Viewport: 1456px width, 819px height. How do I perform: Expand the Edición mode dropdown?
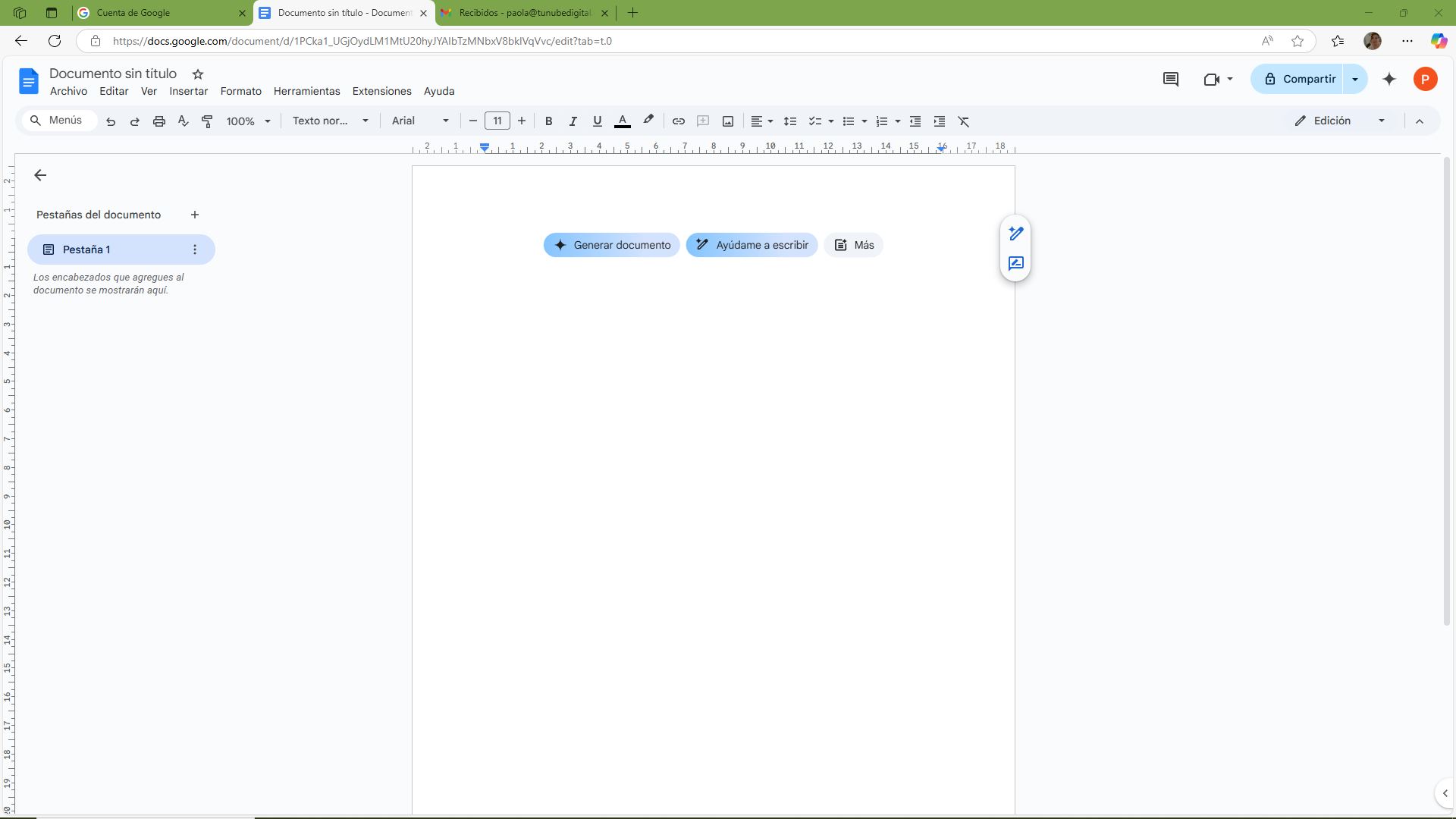1381,121
